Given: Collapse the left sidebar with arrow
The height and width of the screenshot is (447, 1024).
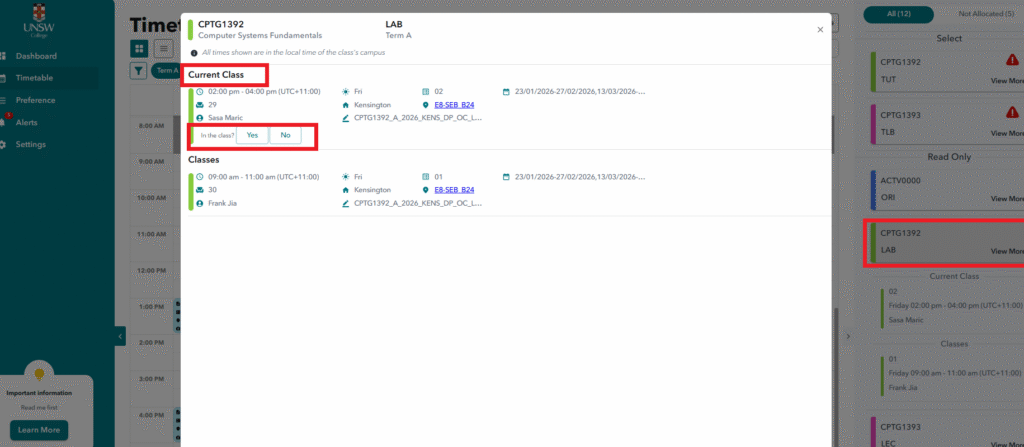Looking at the screenshot, I should point(120,337).
